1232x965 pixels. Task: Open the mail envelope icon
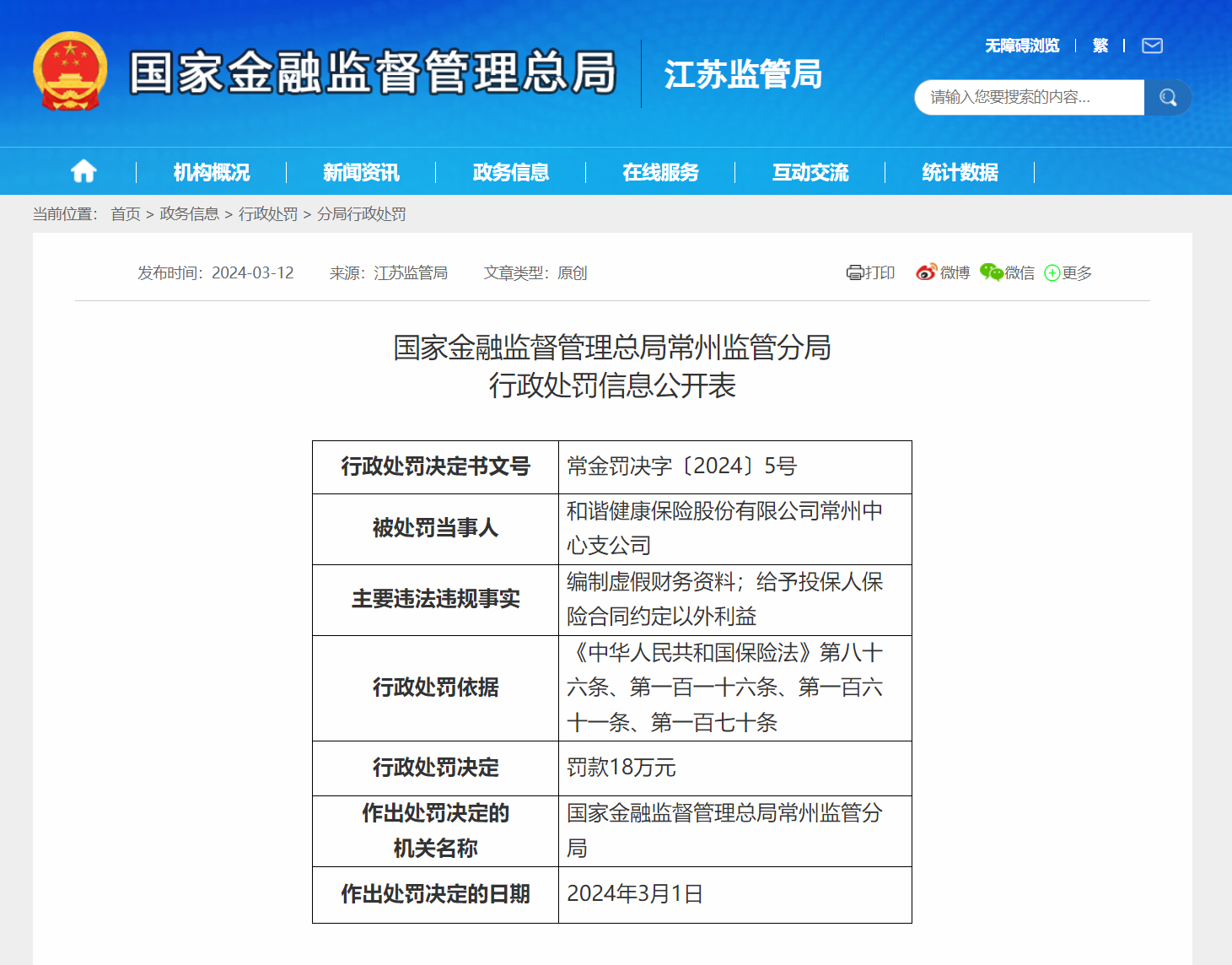[x=1152, y=46]
